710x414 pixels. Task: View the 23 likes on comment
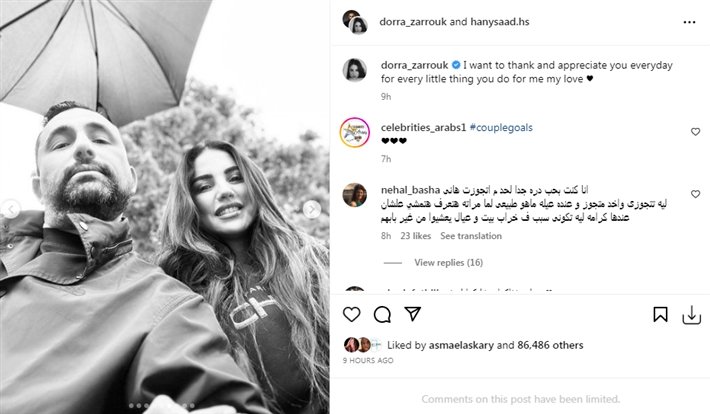coord(415,236)
